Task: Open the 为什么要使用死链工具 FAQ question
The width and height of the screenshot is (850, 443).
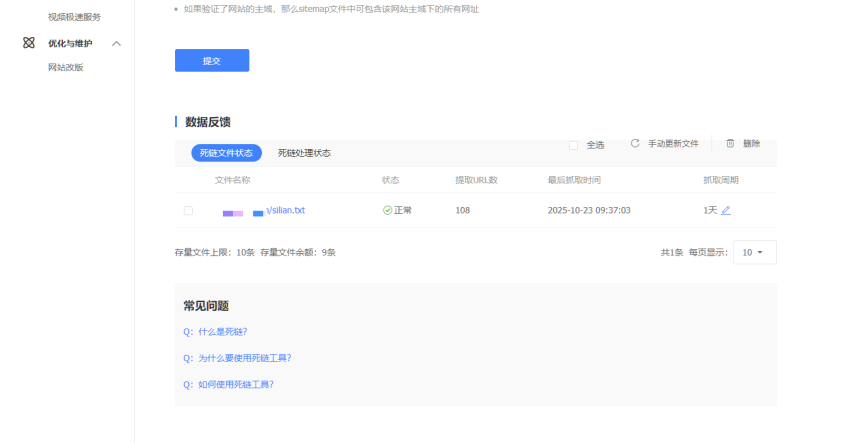Action: click(237, 358)
